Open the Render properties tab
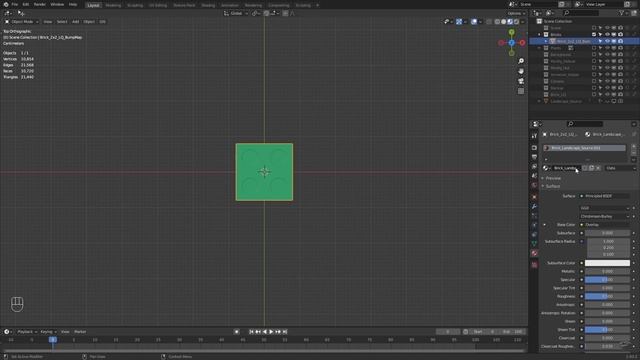The image size is (640, 360). click(534, 148)
